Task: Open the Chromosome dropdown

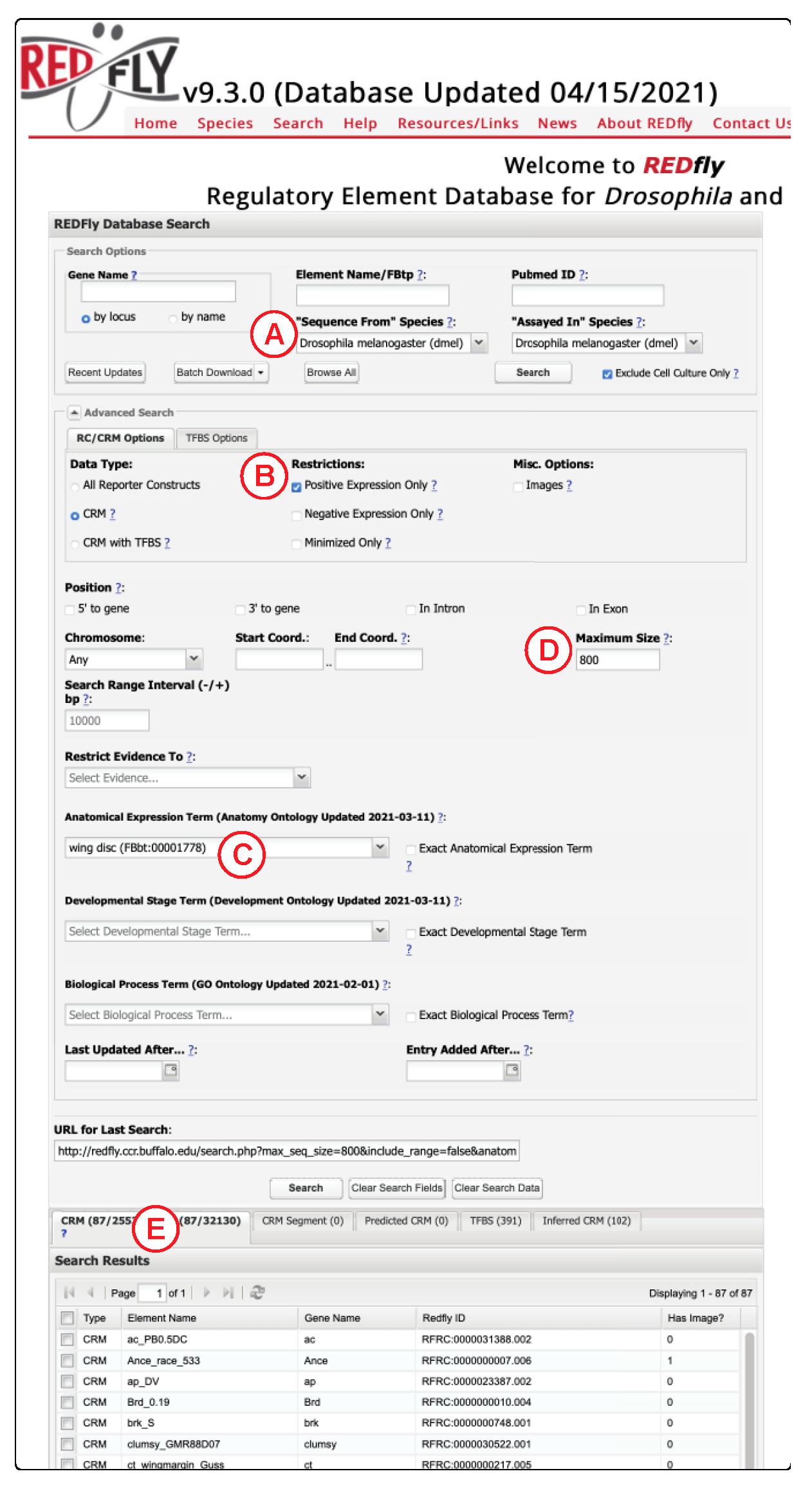Action: [x=194, y=659]
